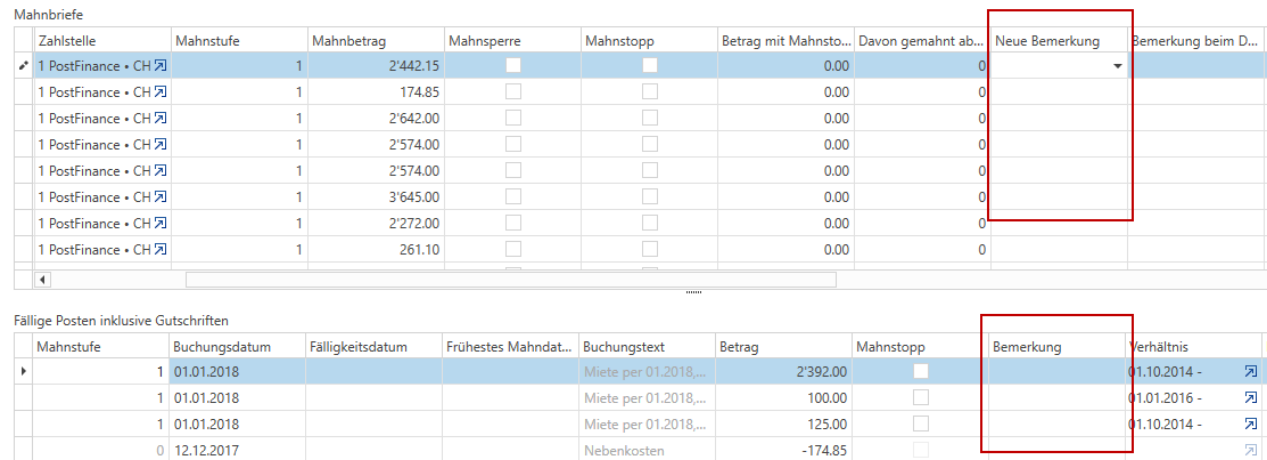Image resolution: width=1267 pixels, height=460 pixels.
Task: Open Verhältnis link icon in 100.00 row
Action: (1250, 397)
